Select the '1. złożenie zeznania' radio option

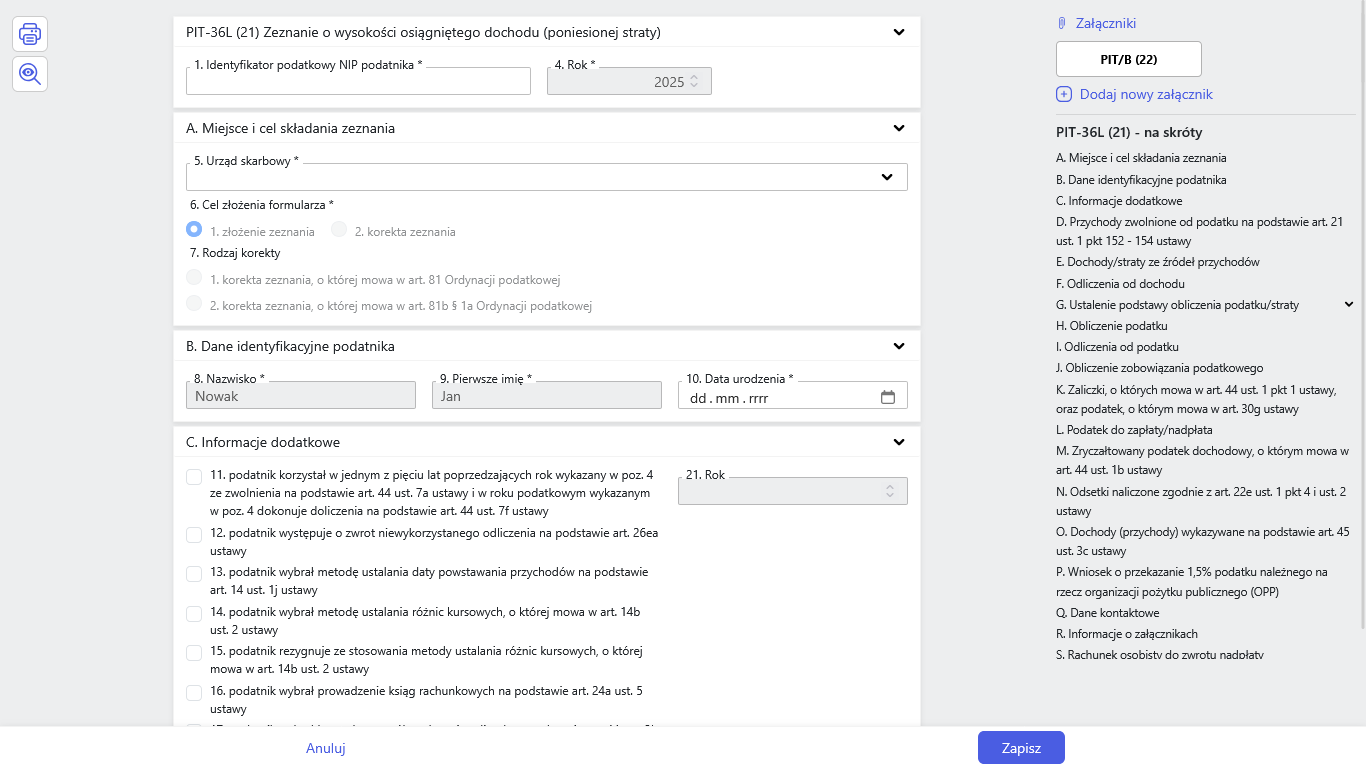[194, 229]
